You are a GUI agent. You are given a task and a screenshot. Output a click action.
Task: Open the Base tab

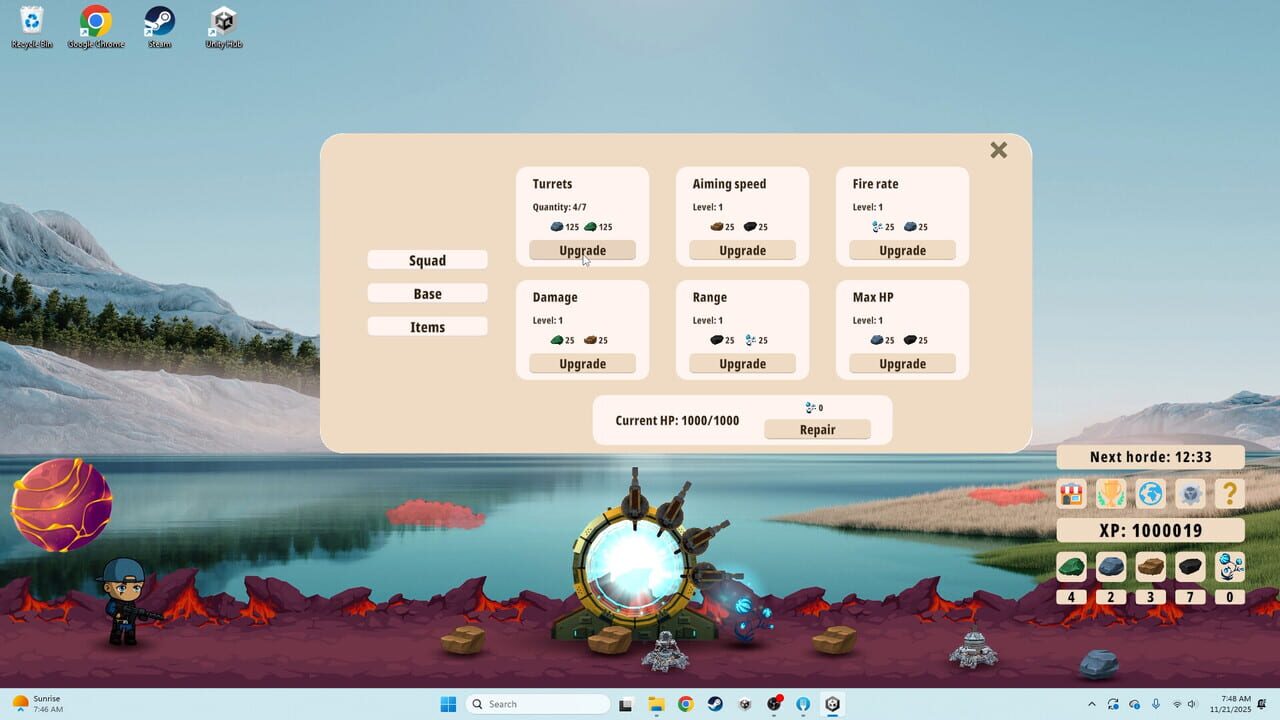(x=427, y=293)
